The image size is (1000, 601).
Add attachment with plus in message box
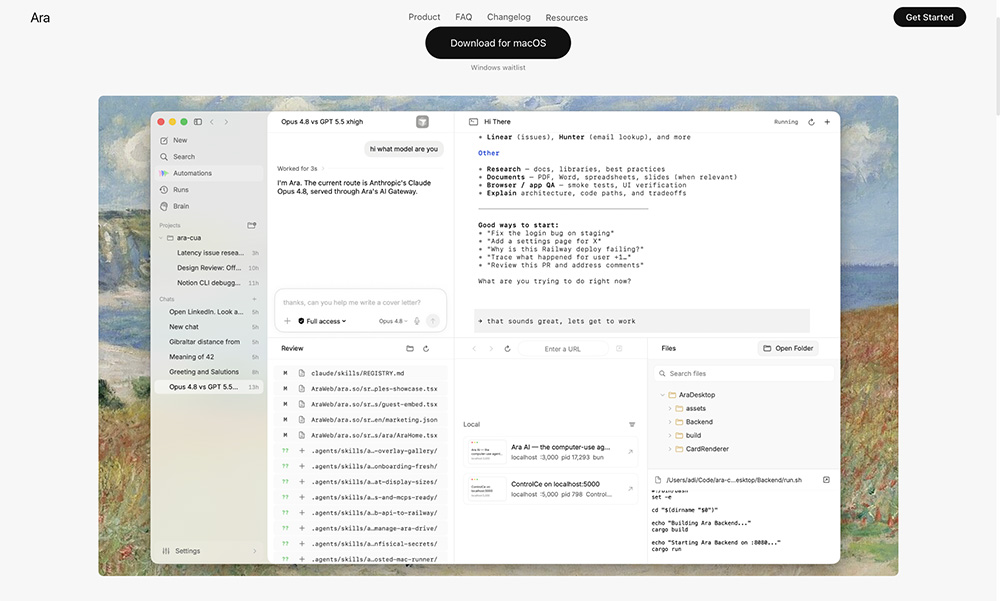[x=287, y=321]
